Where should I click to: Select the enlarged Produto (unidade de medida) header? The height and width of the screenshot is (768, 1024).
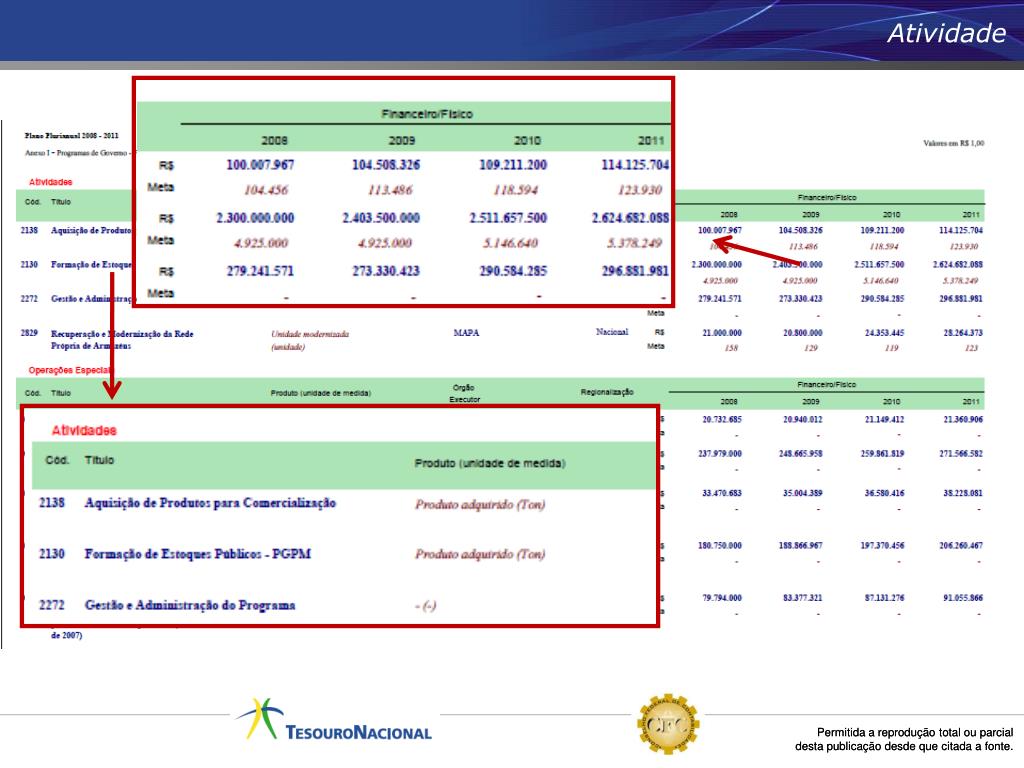pyautogui.click(x=490, y=463)
